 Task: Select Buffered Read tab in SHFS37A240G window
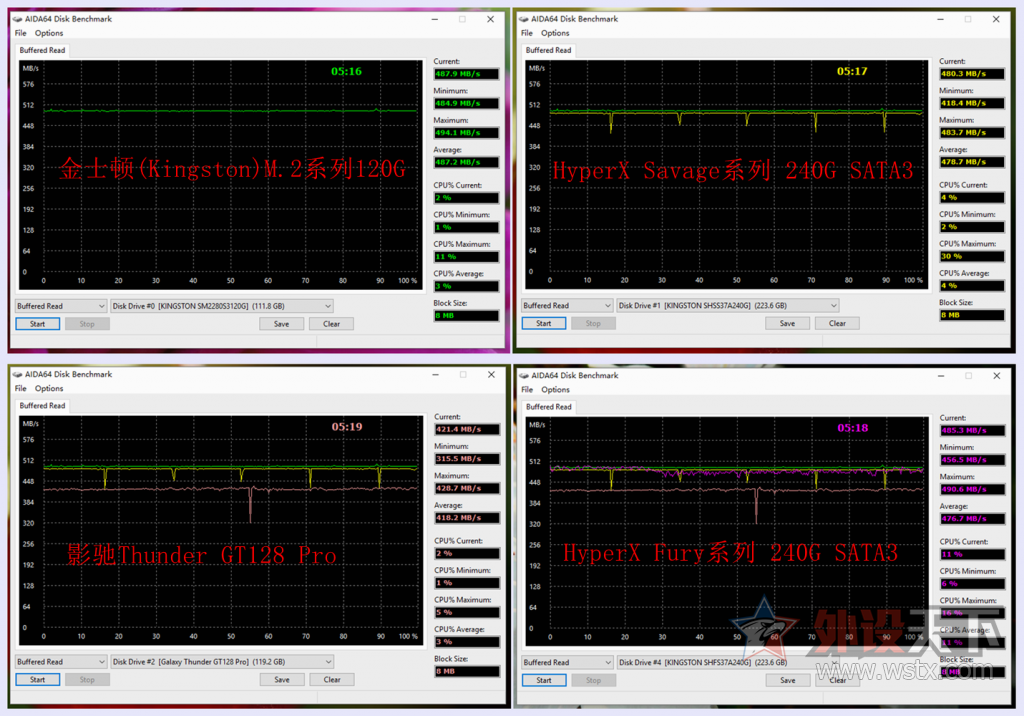point(549,407)
